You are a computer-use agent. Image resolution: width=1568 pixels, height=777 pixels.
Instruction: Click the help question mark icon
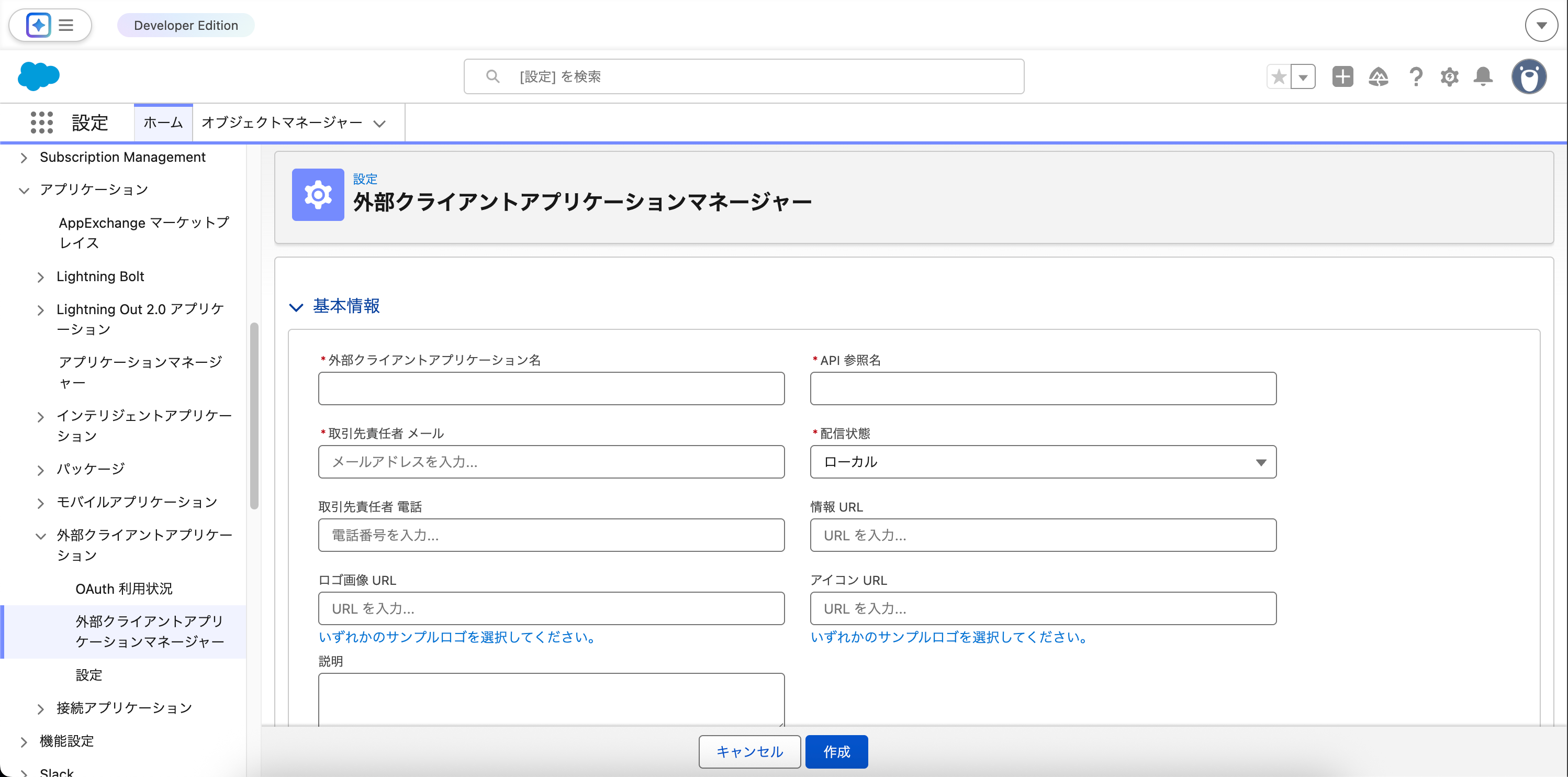point(1416,77)
